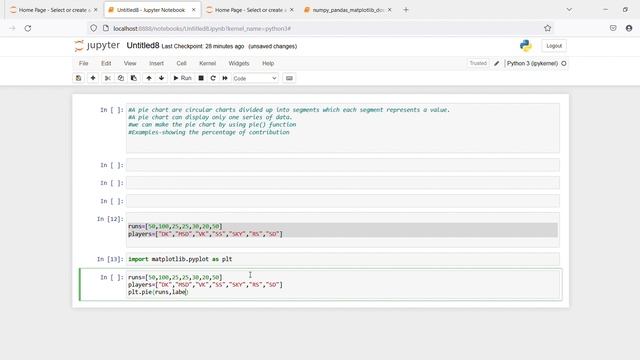The image size is (640, 360).
Task: Click the In [13]: prompt label
Action: tap(110, 259)
